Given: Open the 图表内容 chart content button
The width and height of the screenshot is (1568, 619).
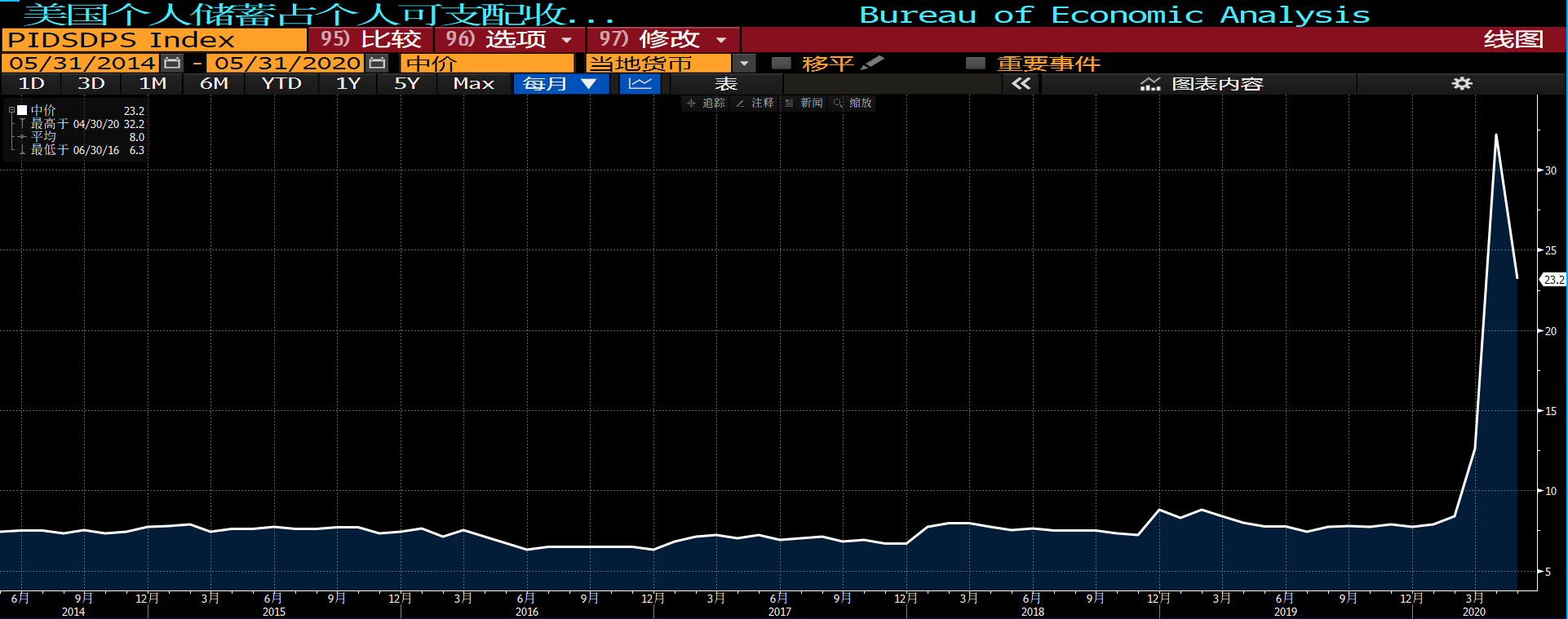Looking at the screenshot, I should click(1201, 83).
